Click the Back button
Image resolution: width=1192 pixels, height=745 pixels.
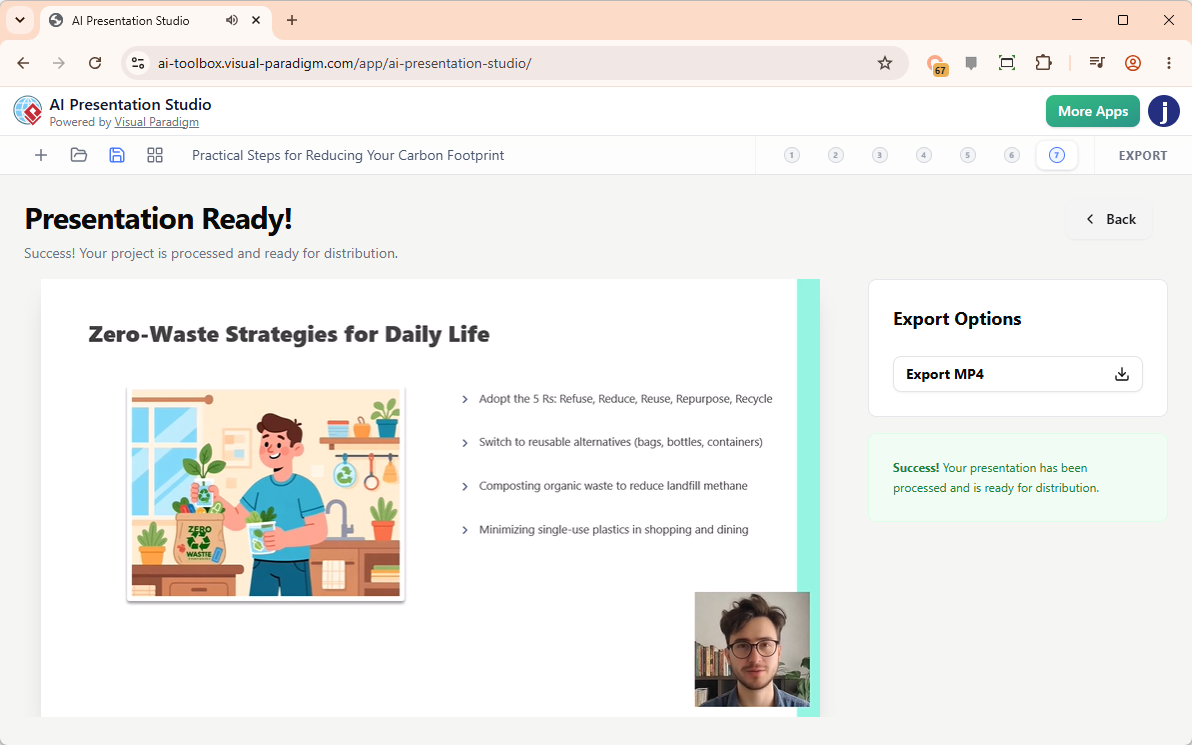point(1109,219)
